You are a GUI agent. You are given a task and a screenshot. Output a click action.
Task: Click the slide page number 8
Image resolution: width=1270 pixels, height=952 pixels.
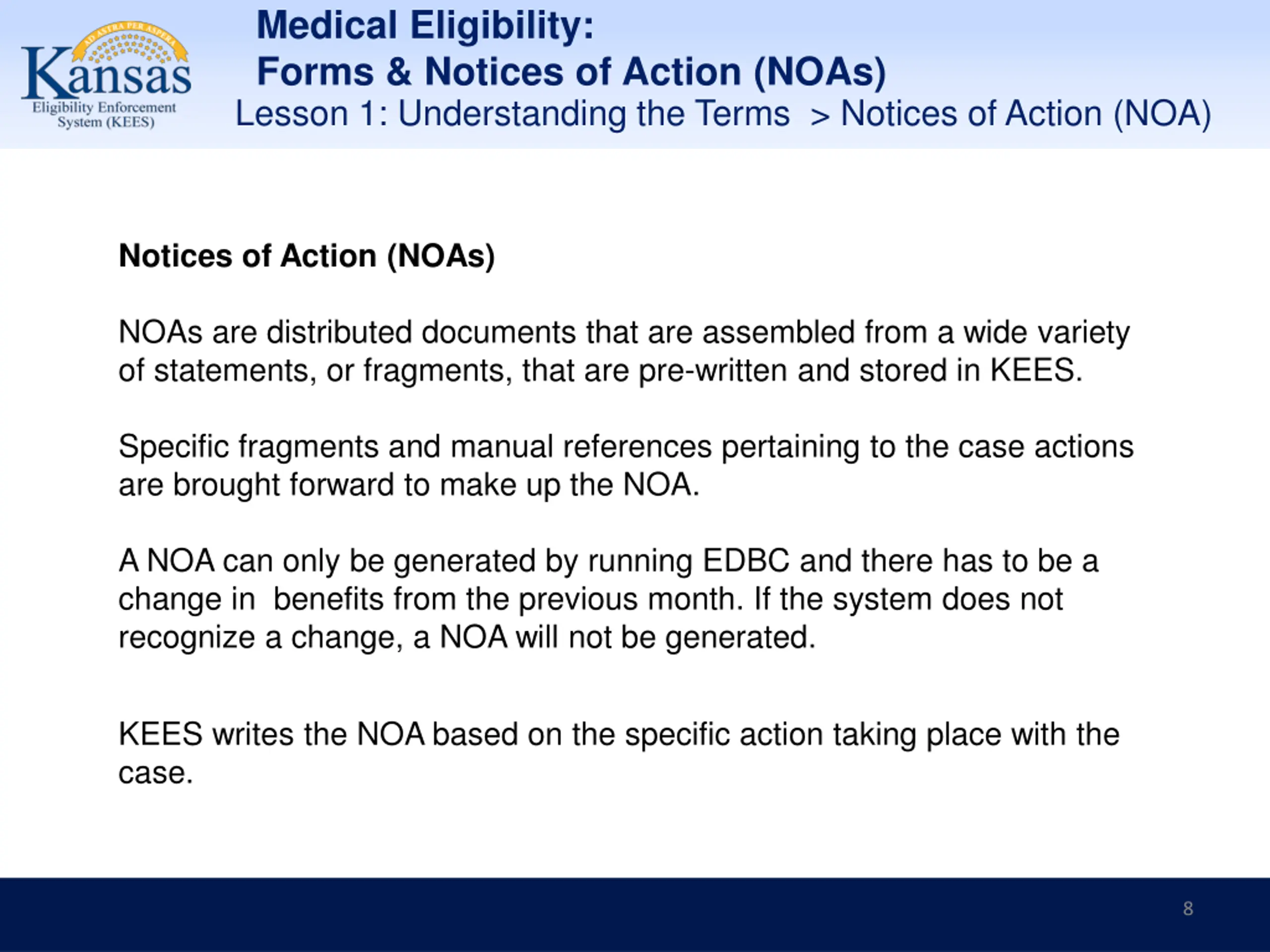pyautogui.click(x=1188, y=909)
